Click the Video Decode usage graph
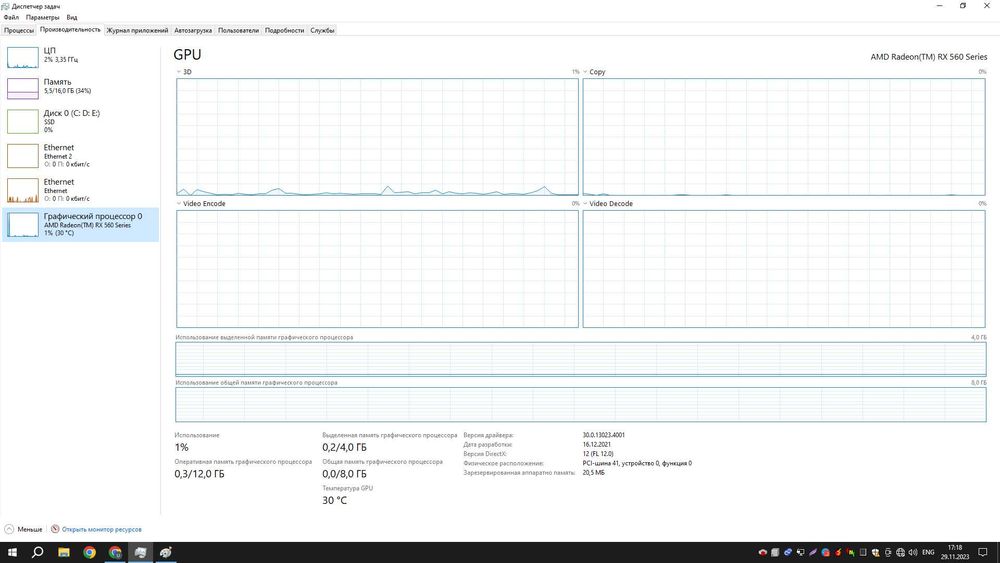 pos(784,269)
